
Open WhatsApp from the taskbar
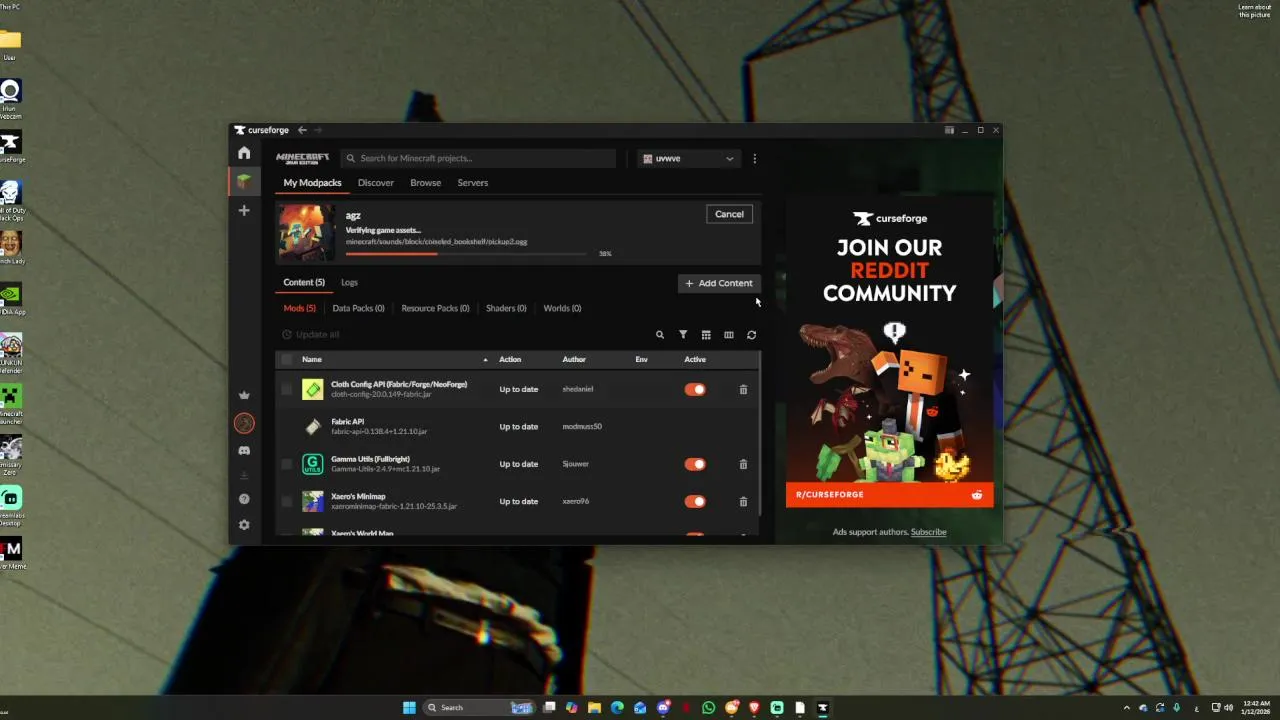pyautogui.click(x=709, y=707)
